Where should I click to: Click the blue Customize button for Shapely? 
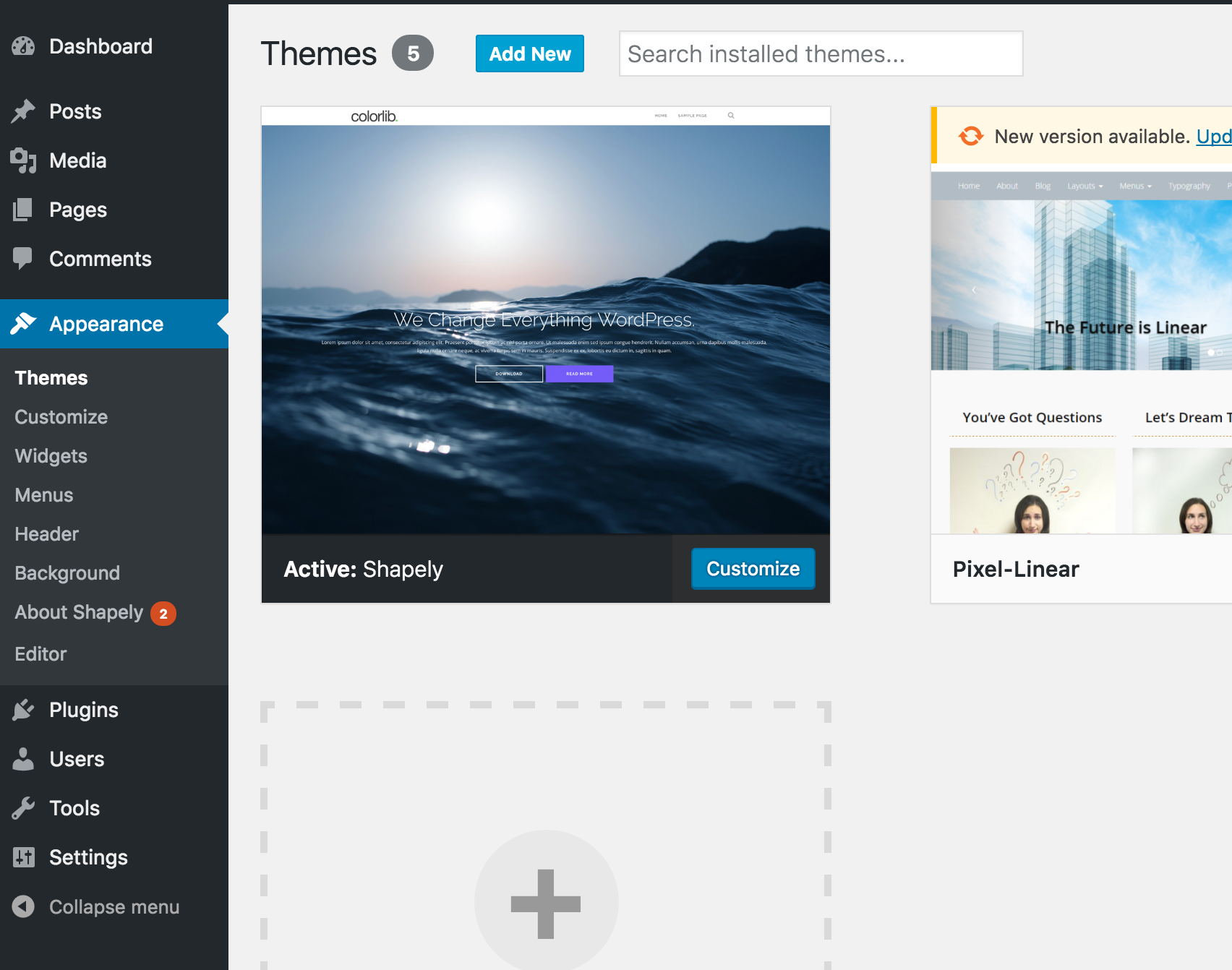coord(753,569)
